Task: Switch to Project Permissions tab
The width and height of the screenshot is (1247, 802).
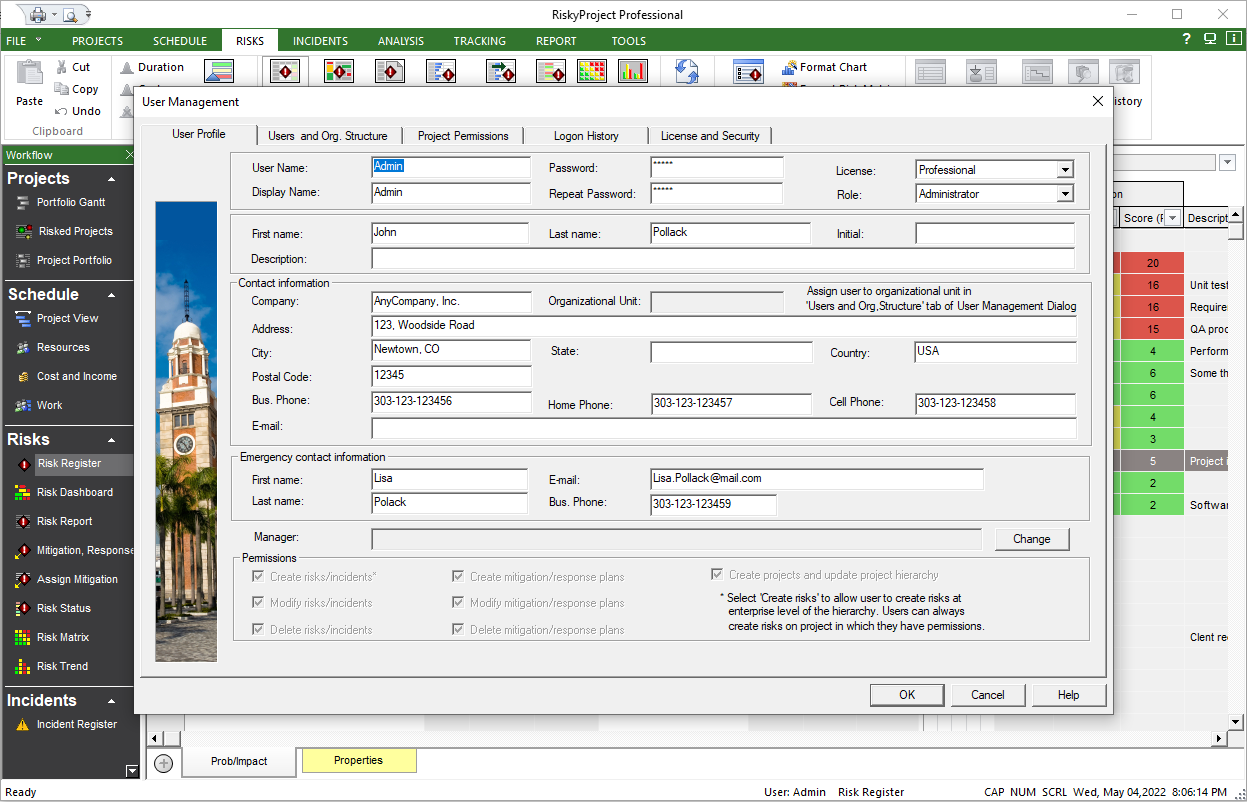Action: click(x=463, y=136)
